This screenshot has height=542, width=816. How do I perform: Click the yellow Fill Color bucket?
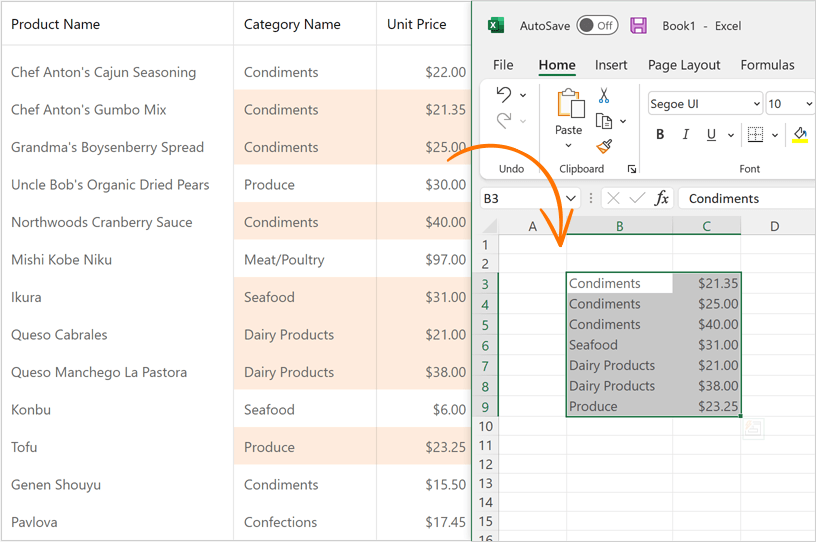(x=799, y=135)
